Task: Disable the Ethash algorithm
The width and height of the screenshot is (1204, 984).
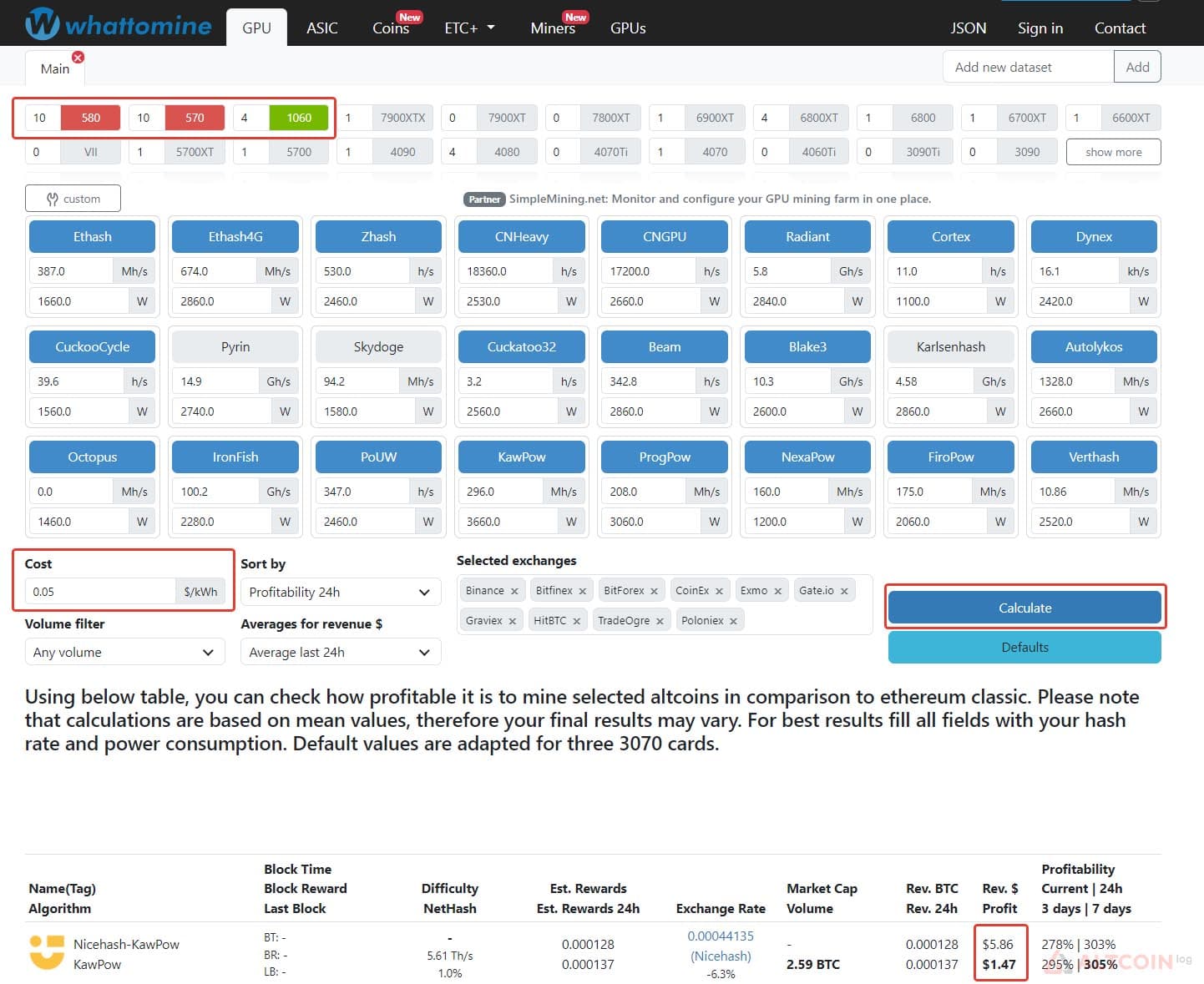Action: (x=92, y=237)
